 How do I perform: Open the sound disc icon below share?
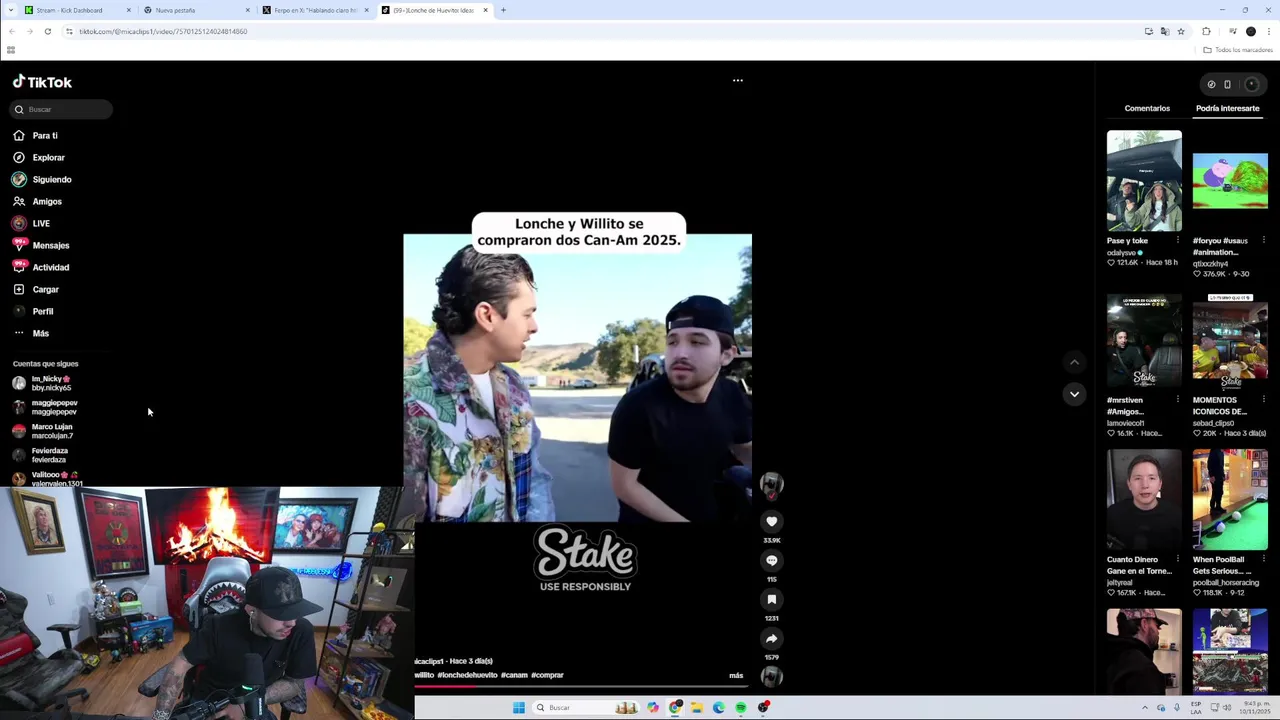(x=771, y=676)
